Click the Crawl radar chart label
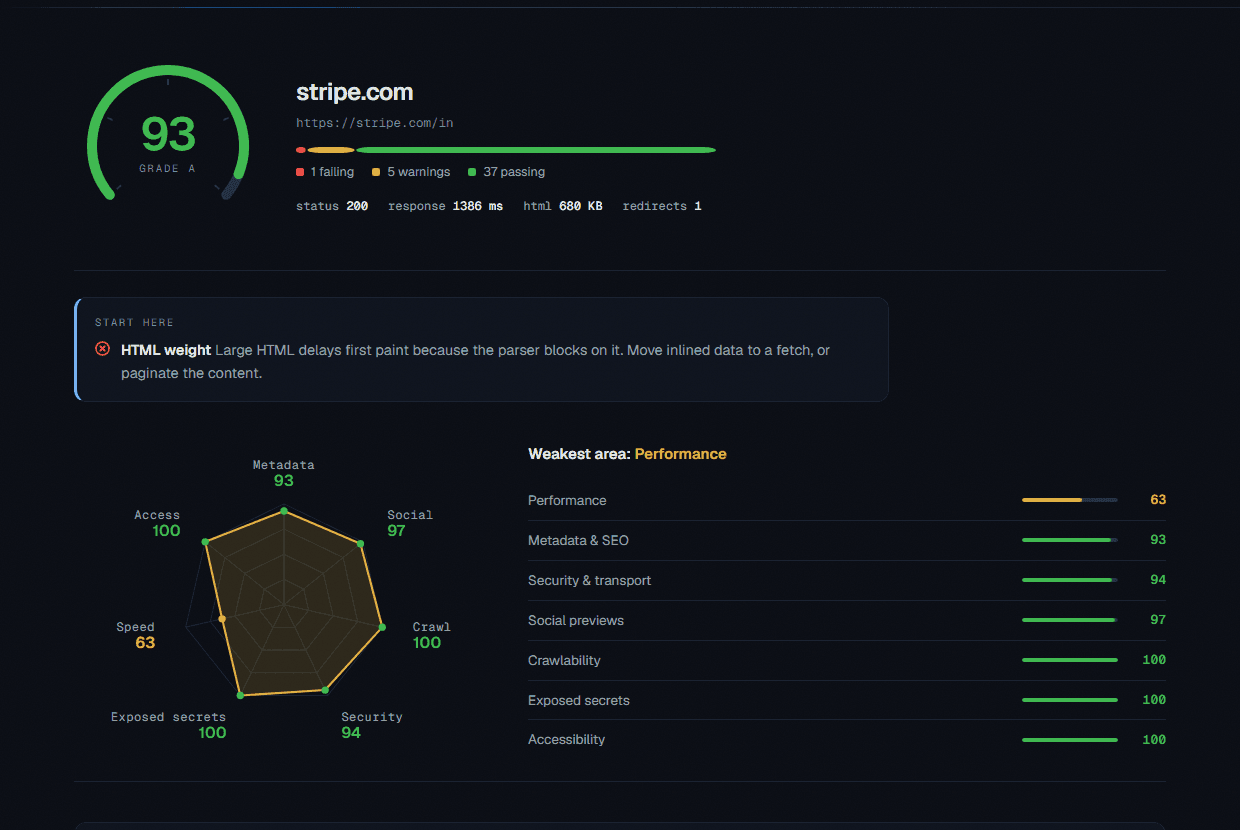The image size is (1240, 830). coord(432,627)
